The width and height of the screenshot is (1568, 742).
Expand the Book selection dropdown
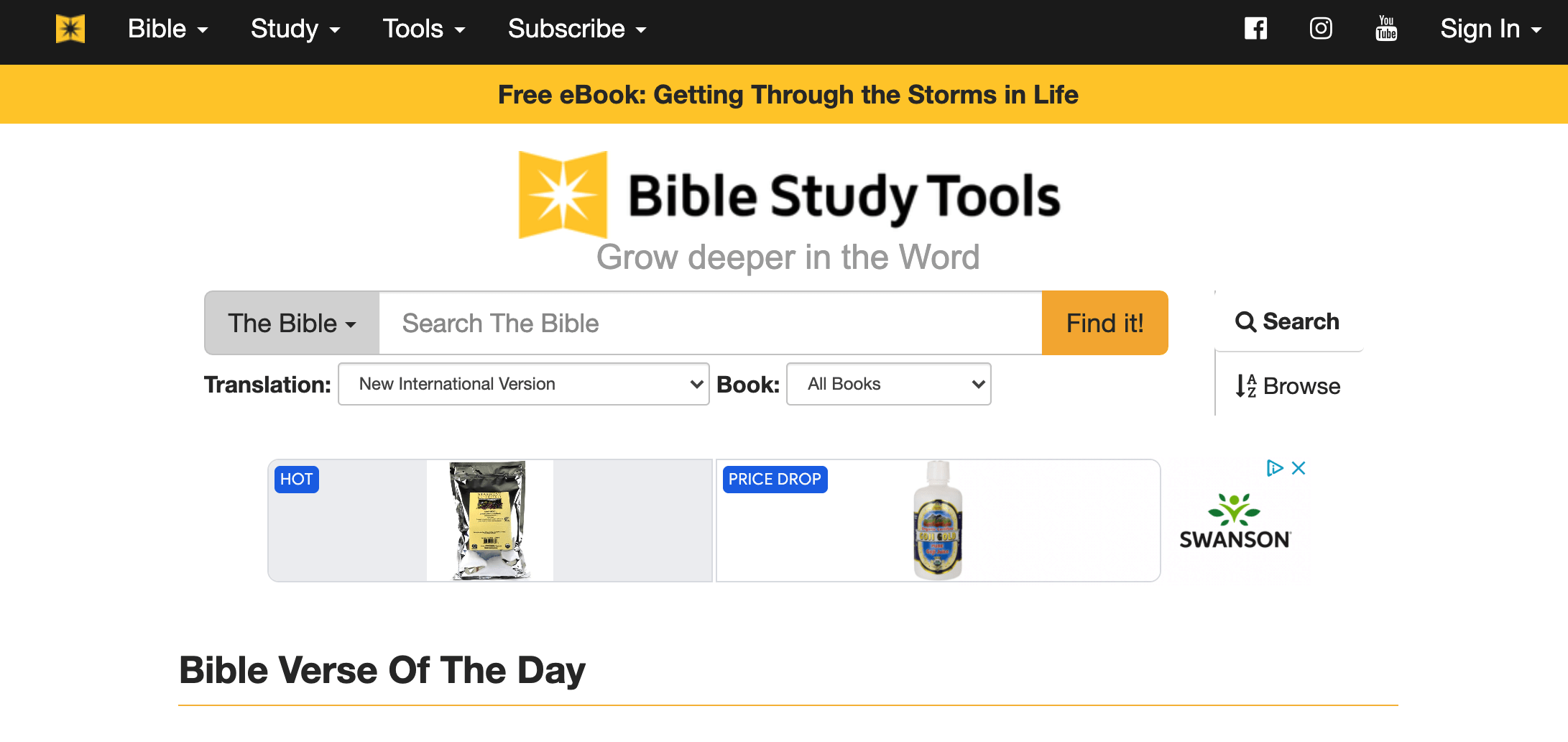coord(888,384)
